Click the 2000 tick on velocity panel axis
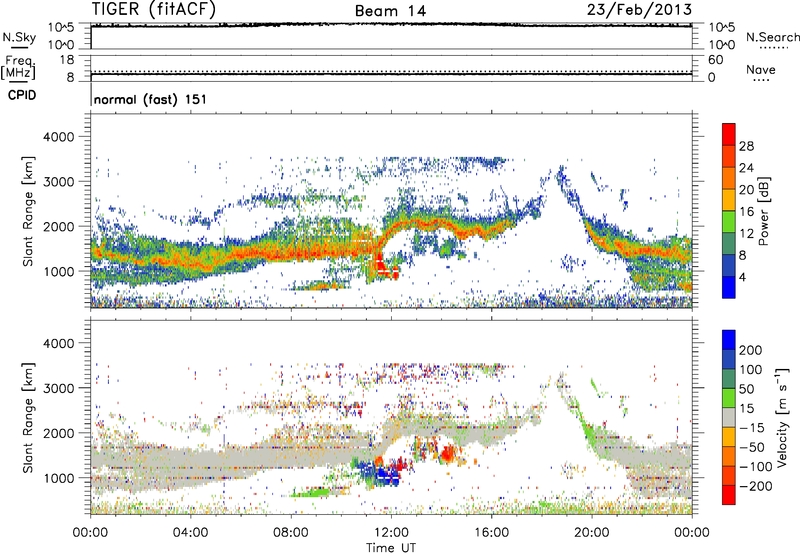This screenshot has width=800, height=554. coord(59,433)
